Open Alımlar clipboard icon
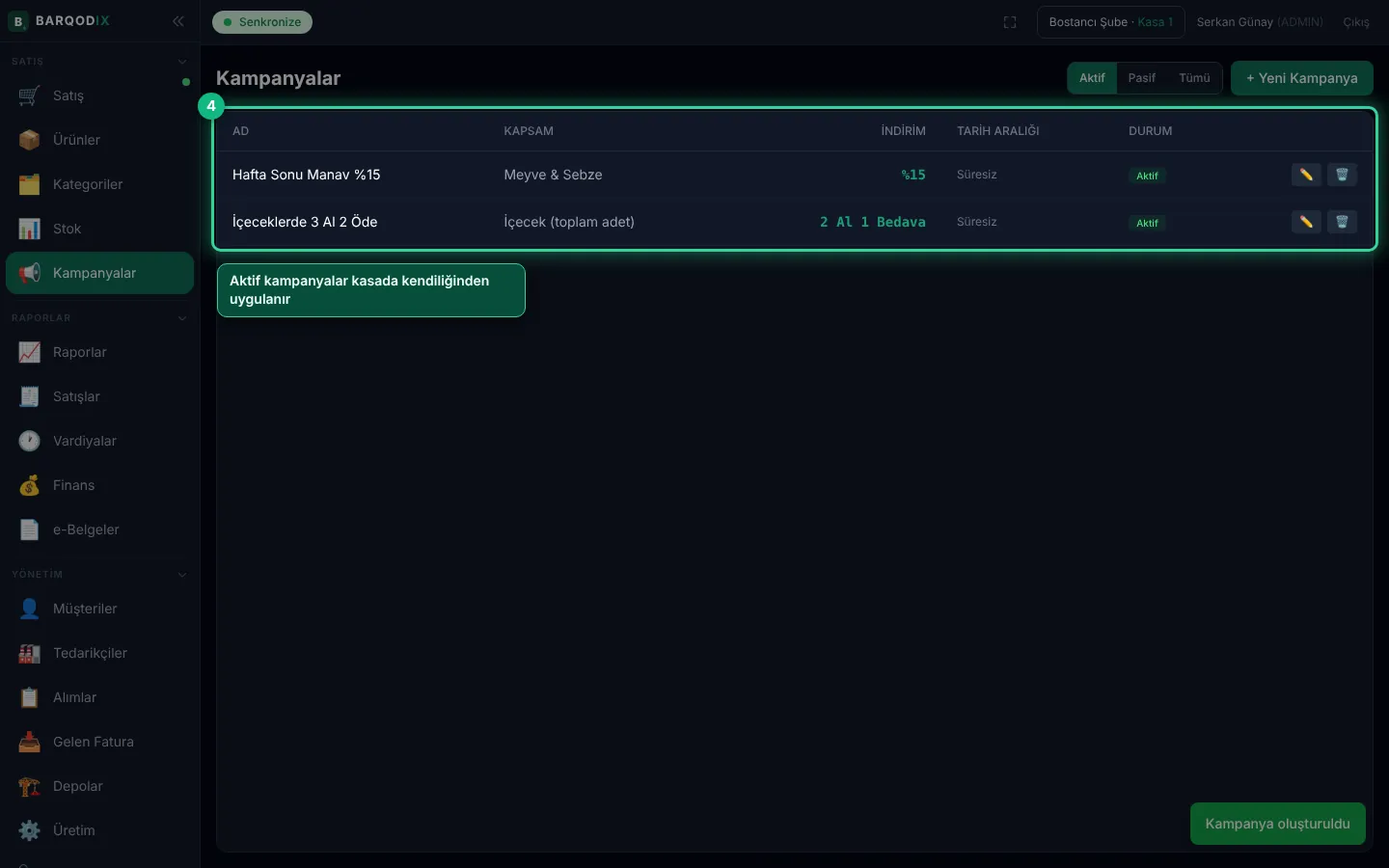 tap(30, 697)
